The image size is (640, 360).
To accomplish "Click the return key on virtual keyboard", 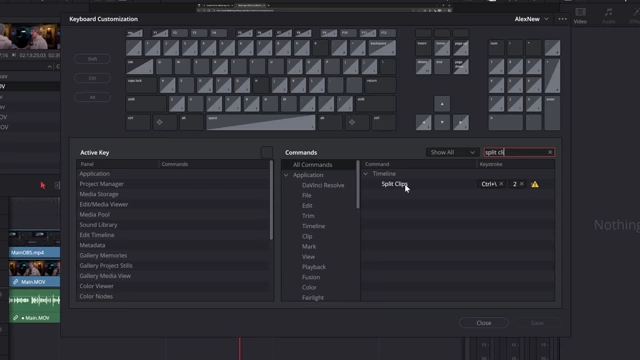I will point(380,85).
